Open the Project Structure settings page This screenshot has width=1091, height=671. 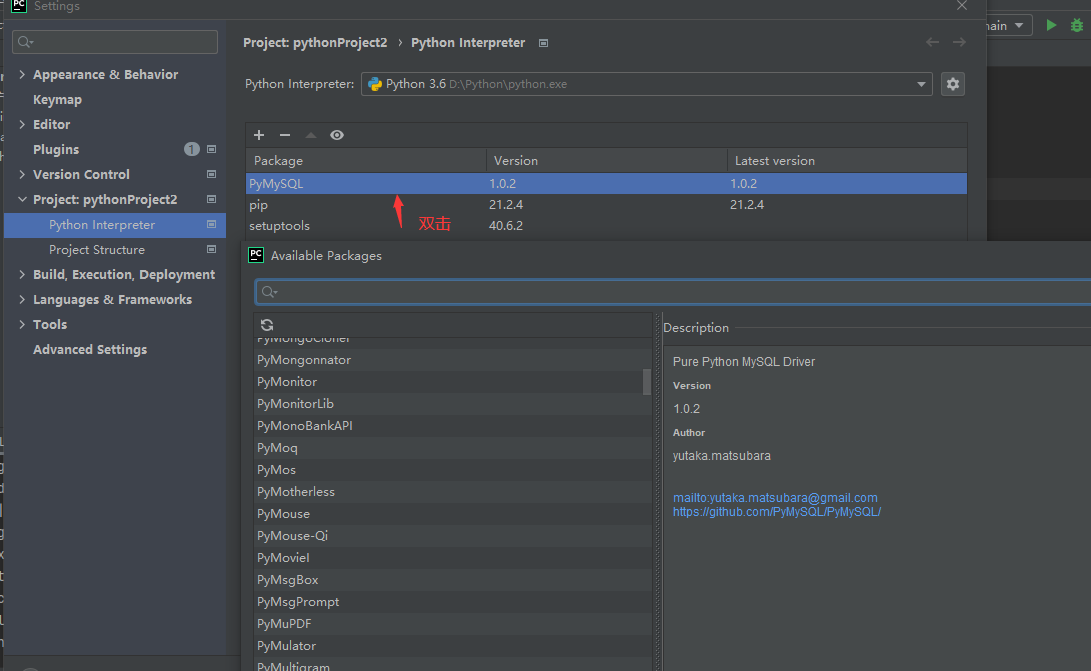(97, 250)
